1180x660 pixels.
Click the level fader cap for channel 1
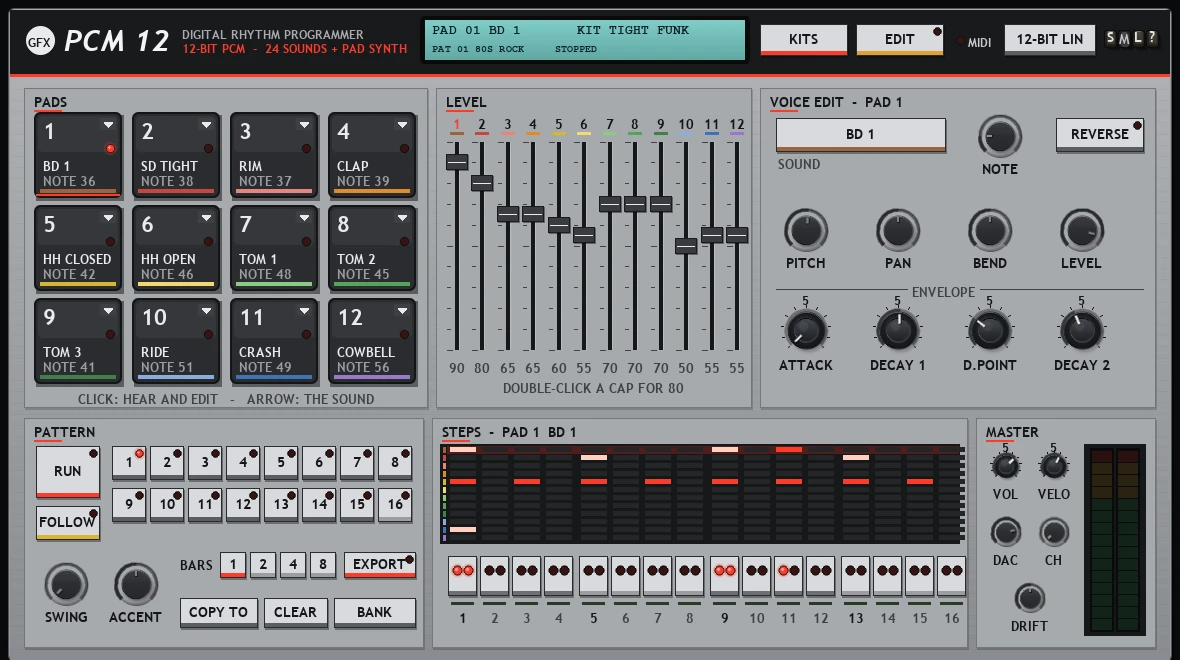pos(457,162)
